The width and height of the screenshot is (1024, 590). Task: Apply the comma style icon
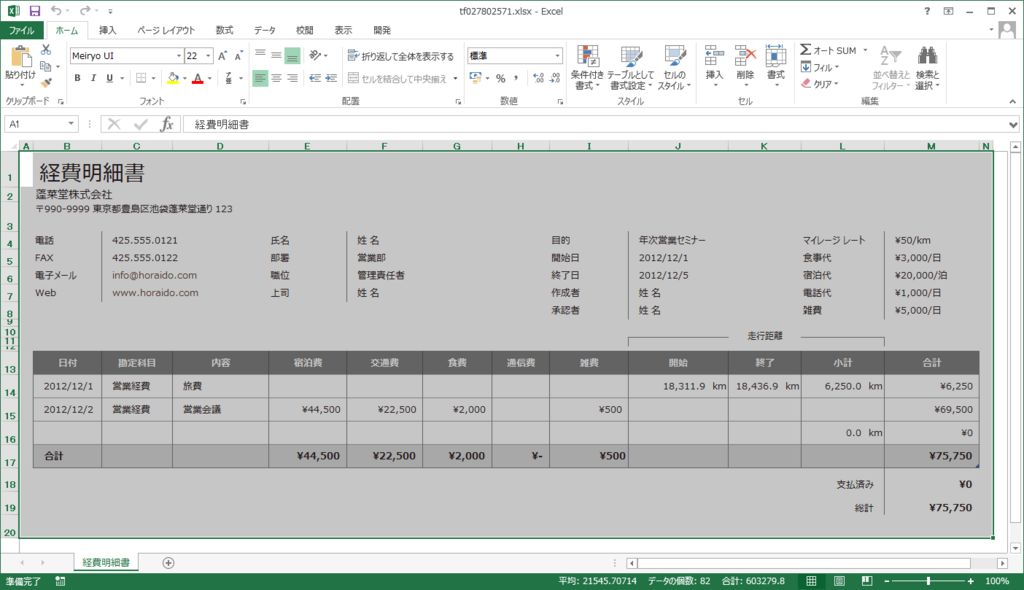pyautogui.click(x=517, y=78)
